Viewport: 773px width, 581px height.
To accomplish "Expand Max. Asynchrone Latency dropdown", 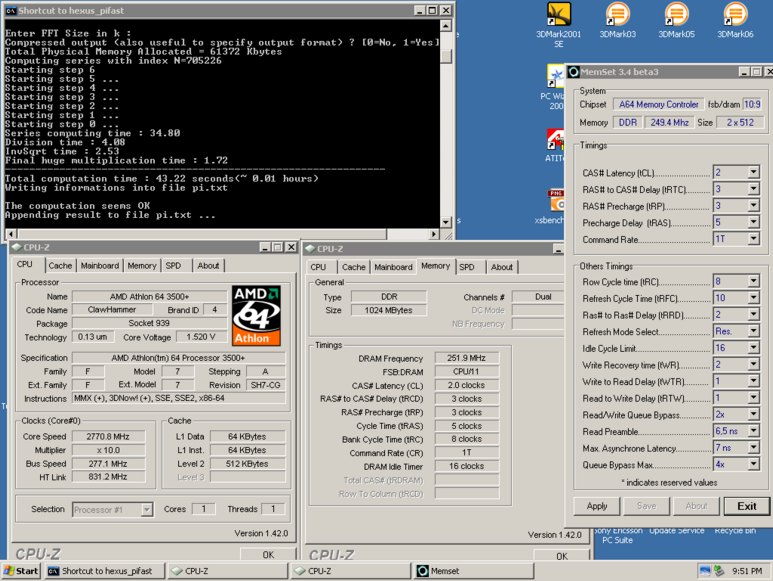I will click(753, 447).
